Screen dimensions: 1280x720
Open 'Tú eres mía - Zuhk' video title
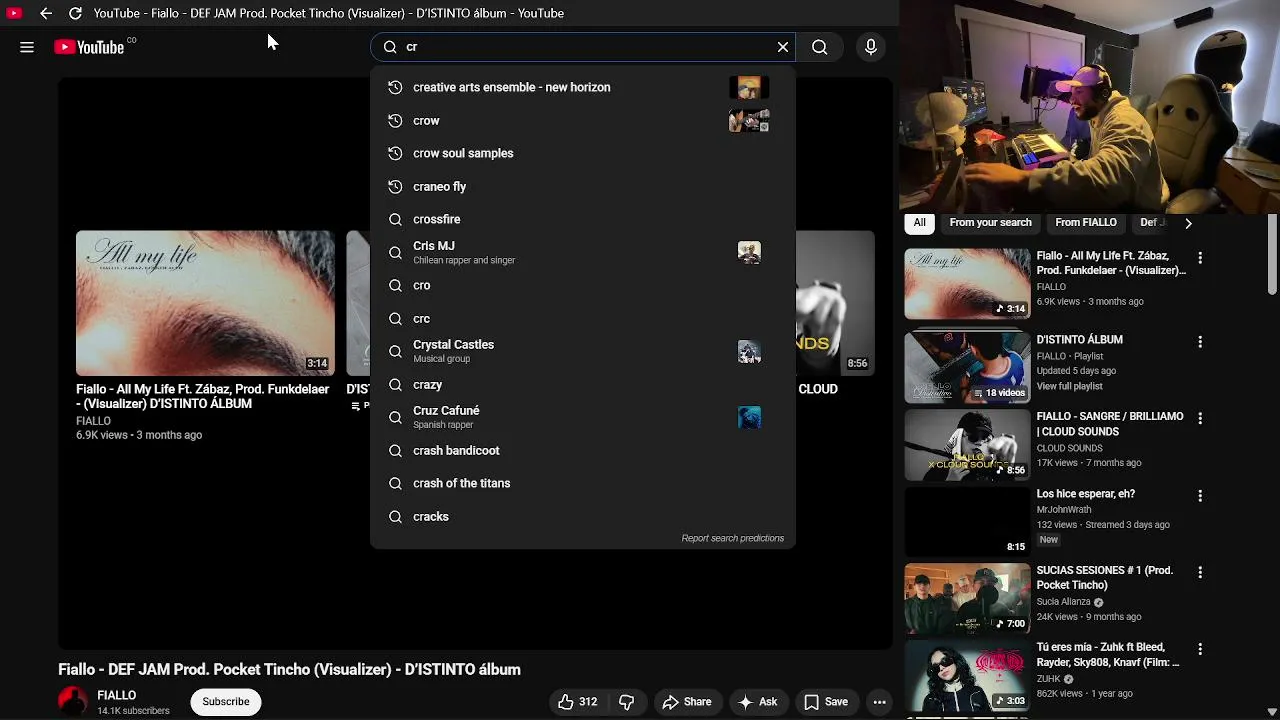[1108, 655]
